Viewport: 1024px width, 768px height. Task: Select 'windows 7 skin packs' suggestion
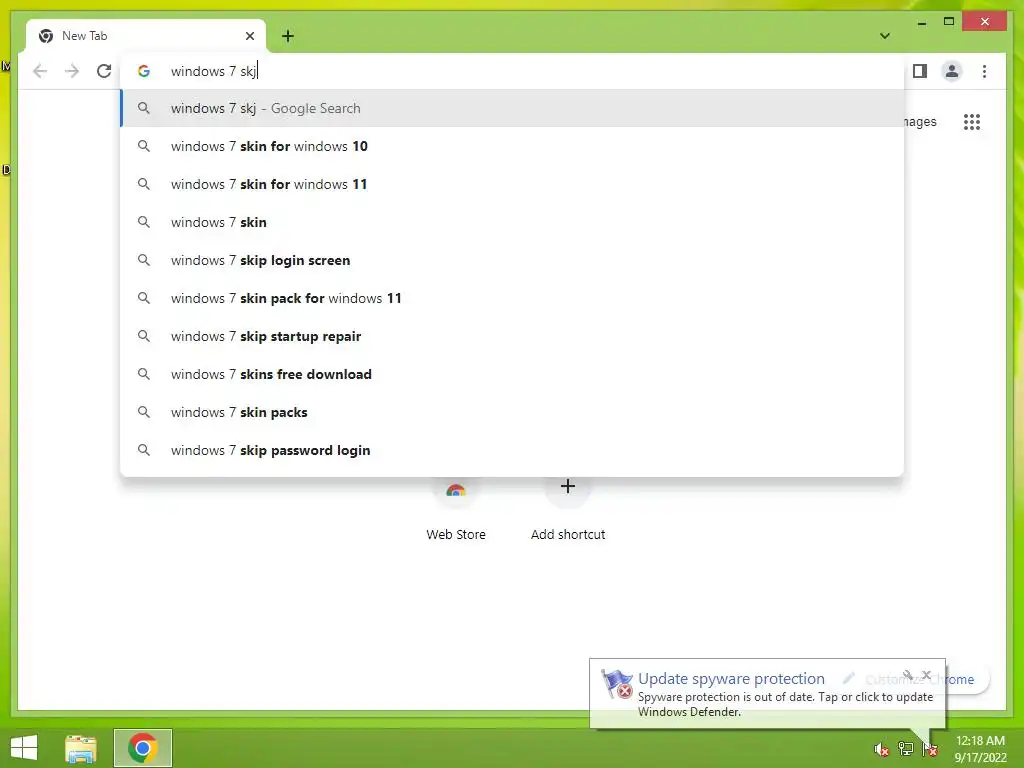512,412
